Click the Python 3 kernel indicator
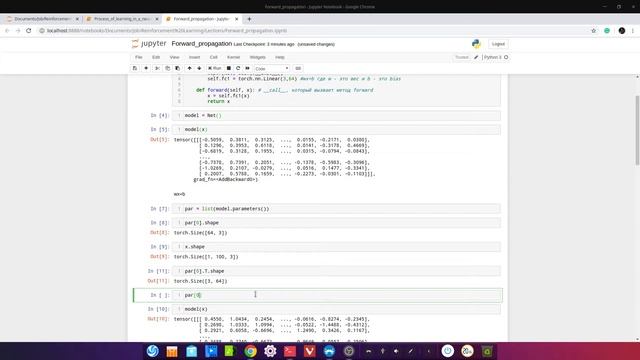Viewport: 640px width, 360px height. pos(496,57)
